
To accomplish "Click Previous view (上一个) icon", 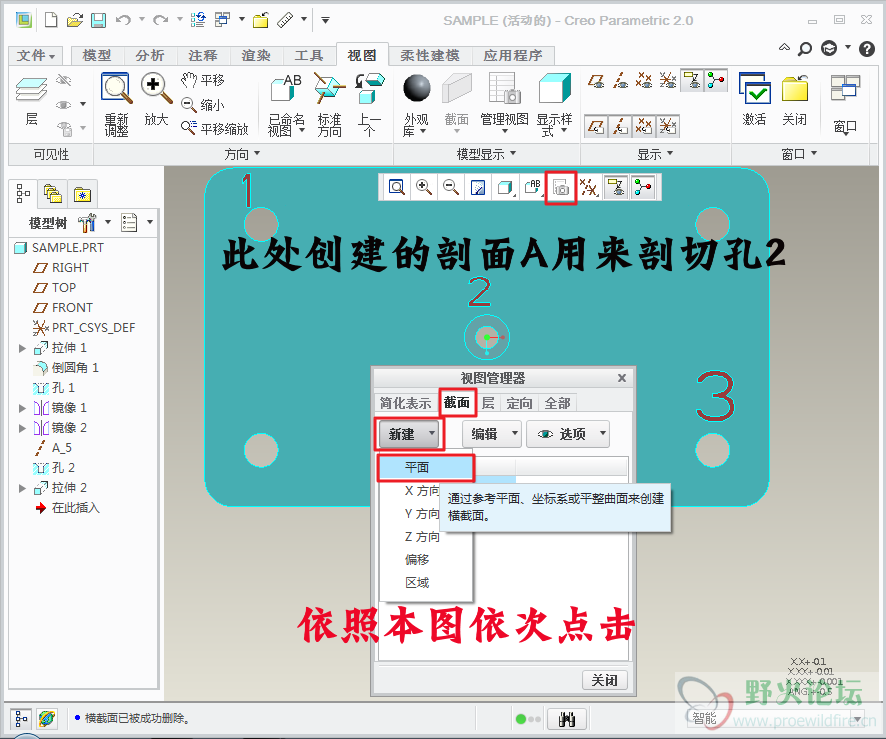I will pos(369,105).
